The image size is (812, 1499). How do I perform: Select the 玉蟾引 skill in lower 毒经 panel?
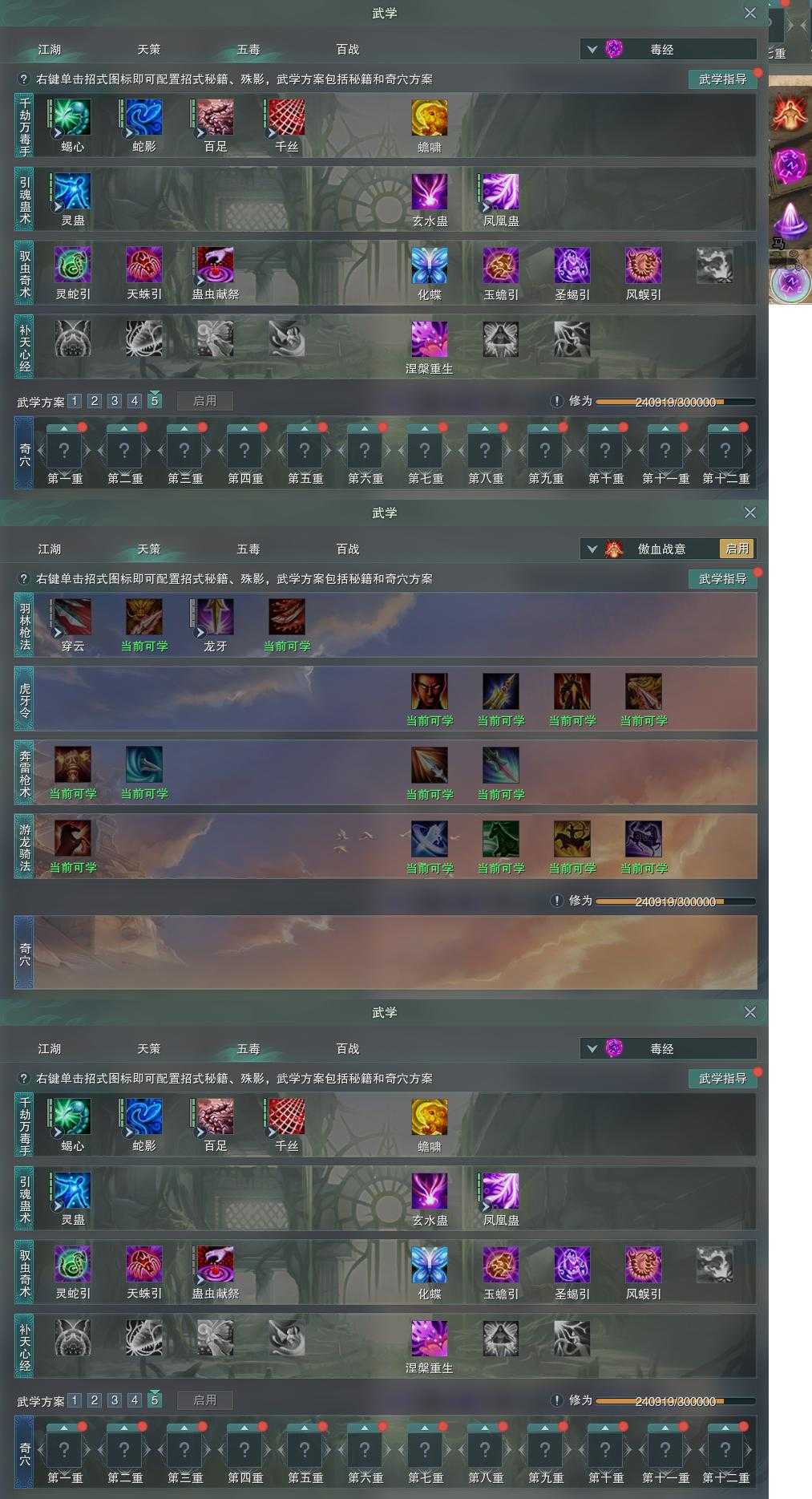[501, 1265]
